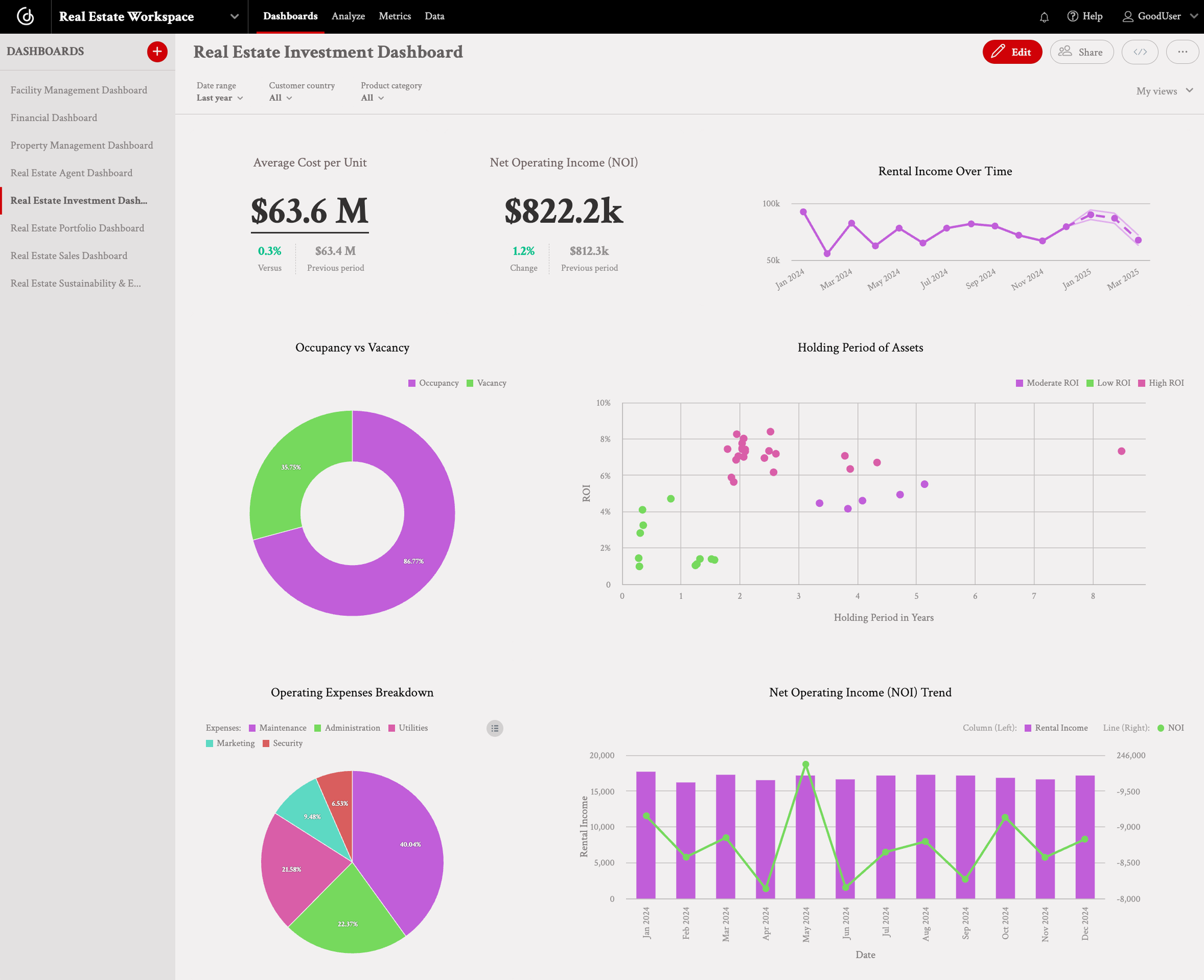
Task: Open the dashboard options ellipsis menu
Action: [x=1182, y=52]
